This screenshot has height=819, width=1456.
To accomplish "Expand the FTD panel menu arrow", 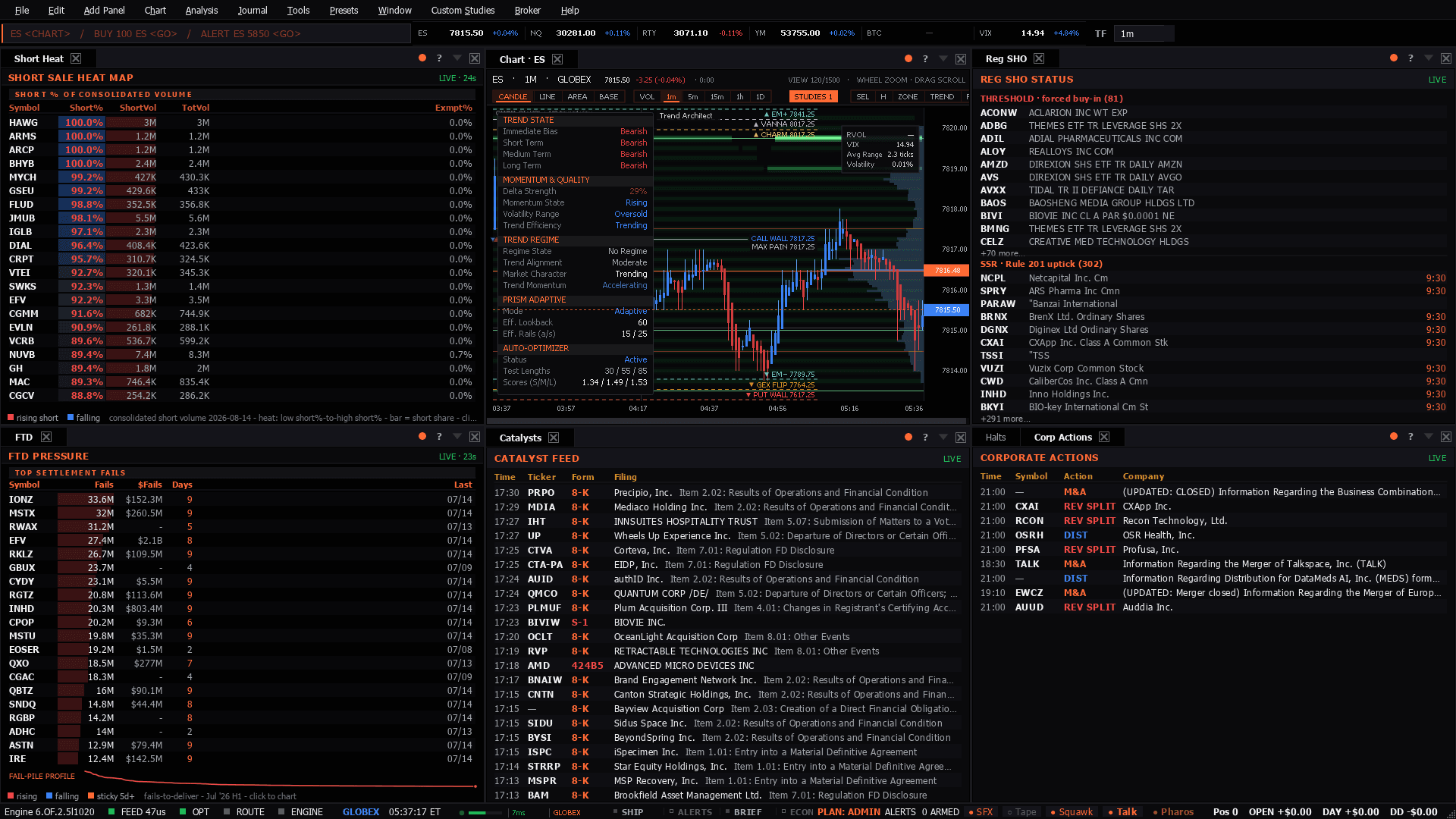I will [457, 437].
